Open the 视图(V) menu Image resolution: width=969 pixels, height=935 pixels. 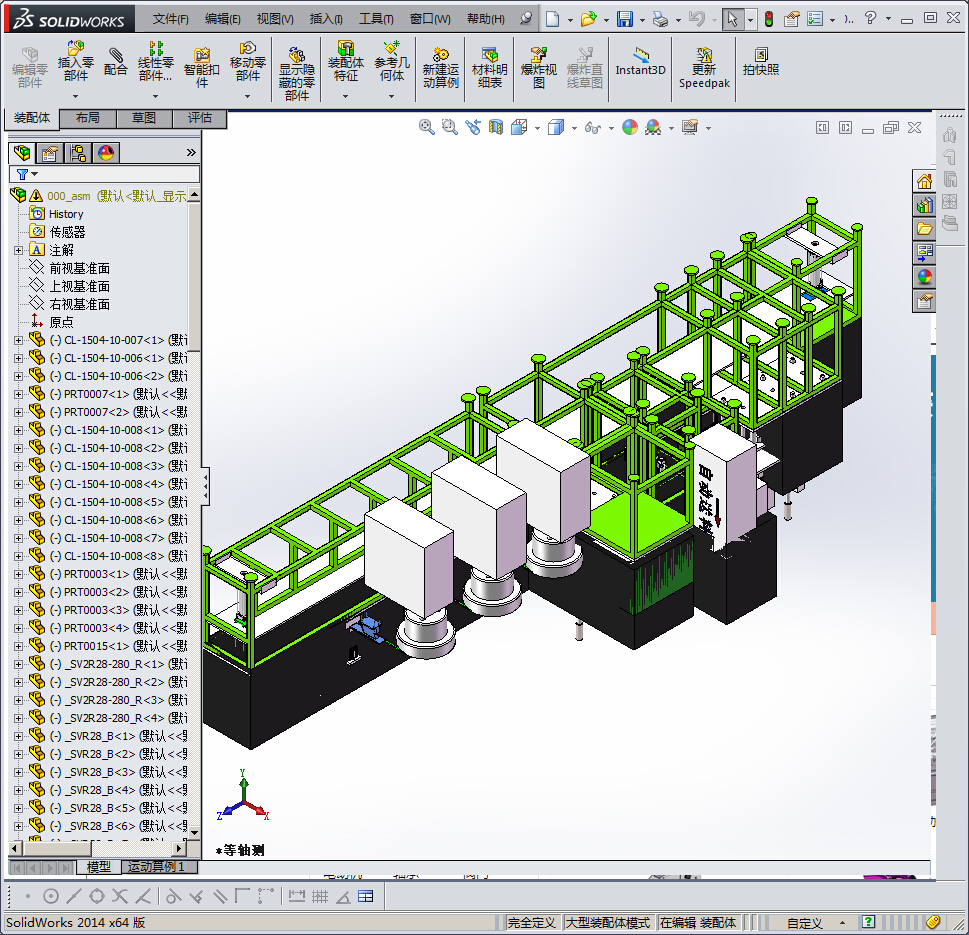click(275, 19)
